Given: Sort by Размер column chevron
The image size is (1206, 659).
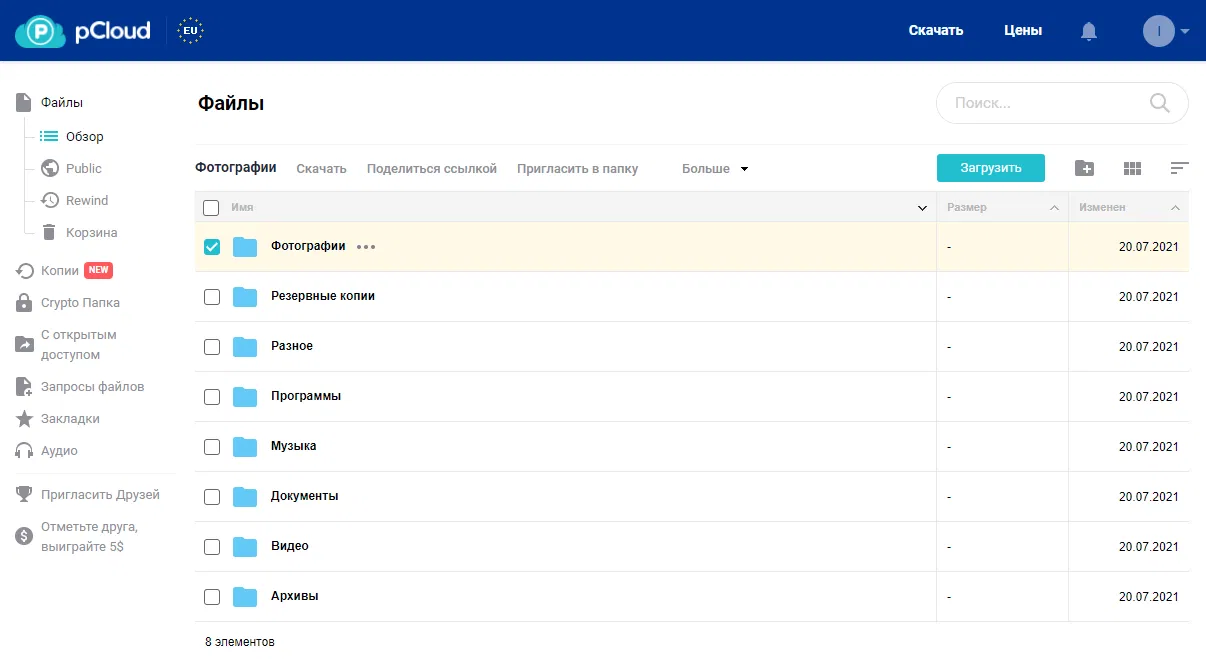Looking at the screenshot, I should (1054, 208).
